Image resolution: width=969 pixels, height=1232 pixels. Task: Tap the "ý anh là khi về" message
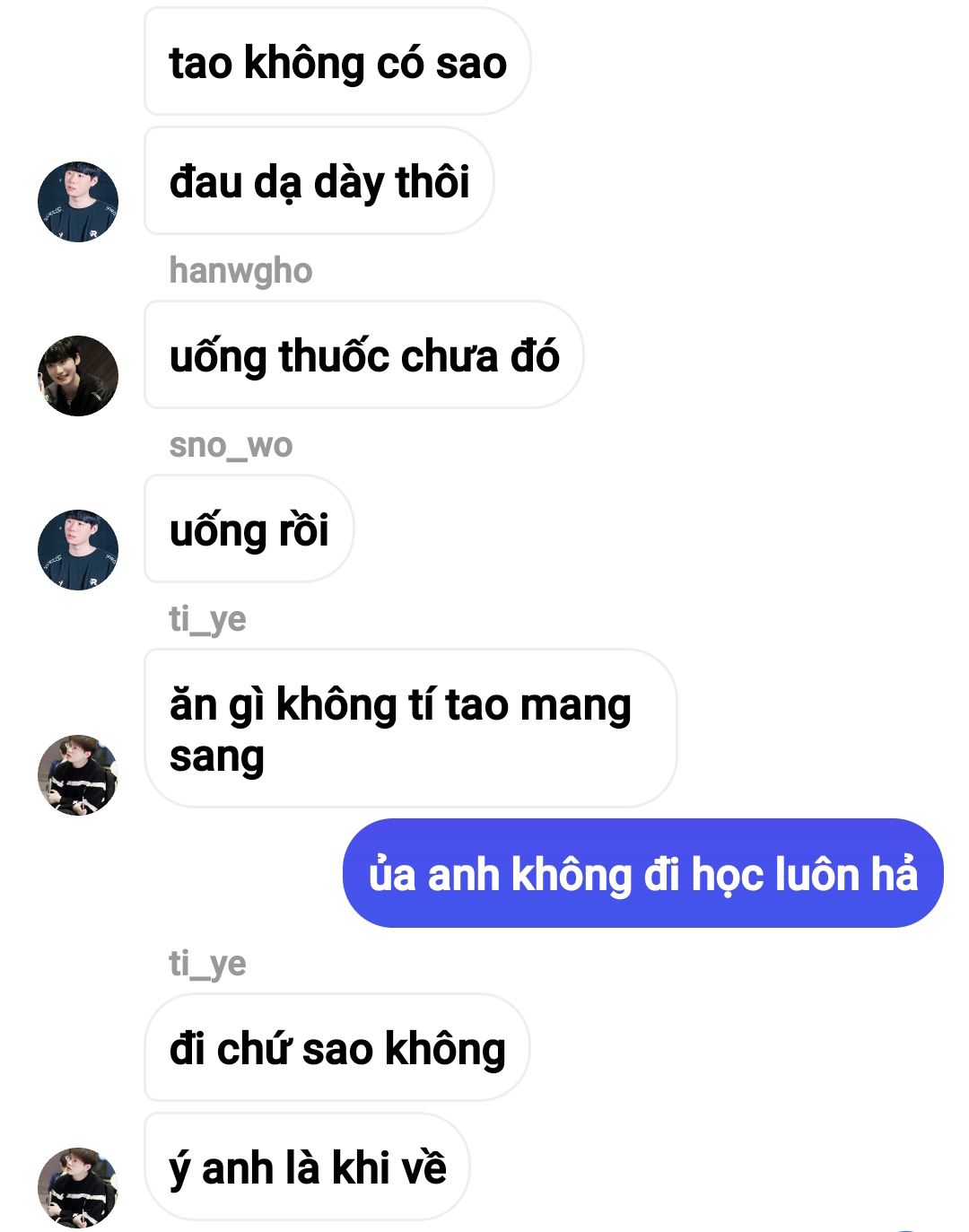point(308,1166)
